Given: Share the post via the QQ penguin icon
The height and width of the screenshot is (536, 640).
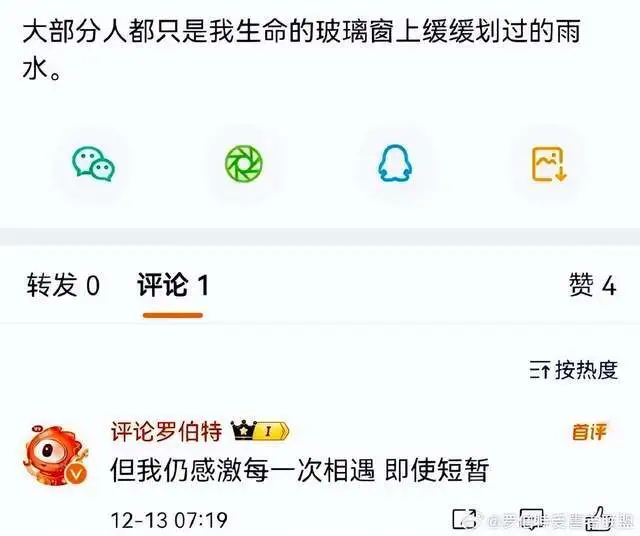Looking at the screenshot, I should (x=395, y=163).
